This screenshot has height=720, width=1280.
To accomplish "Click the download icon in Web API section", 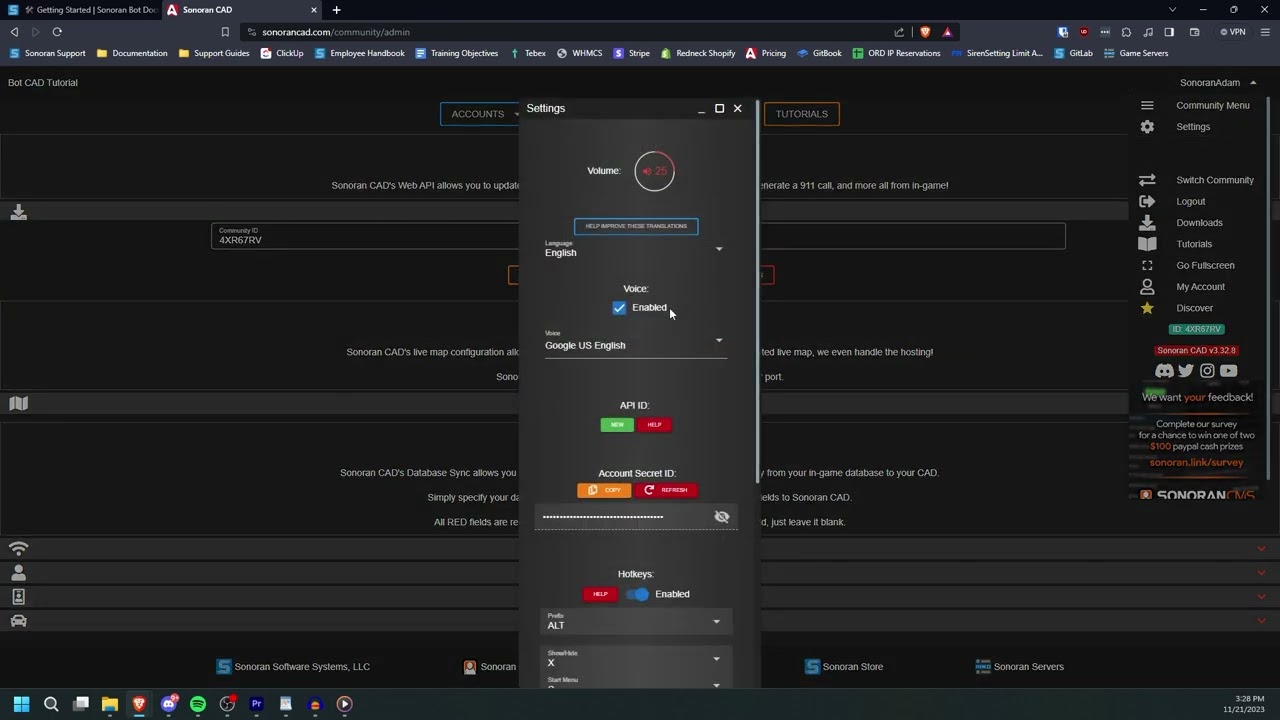I will coord(18,212).
